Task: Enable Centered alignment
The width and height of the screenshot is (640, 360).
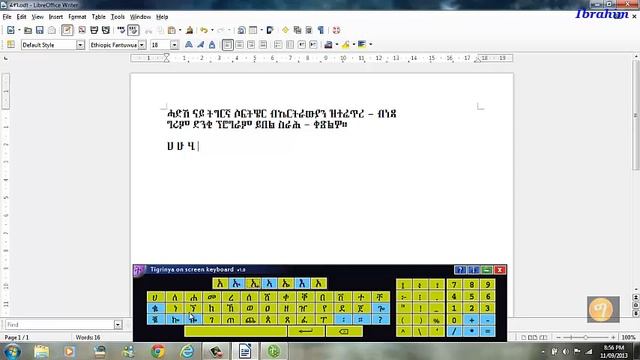Action: (x=240, y=44)
